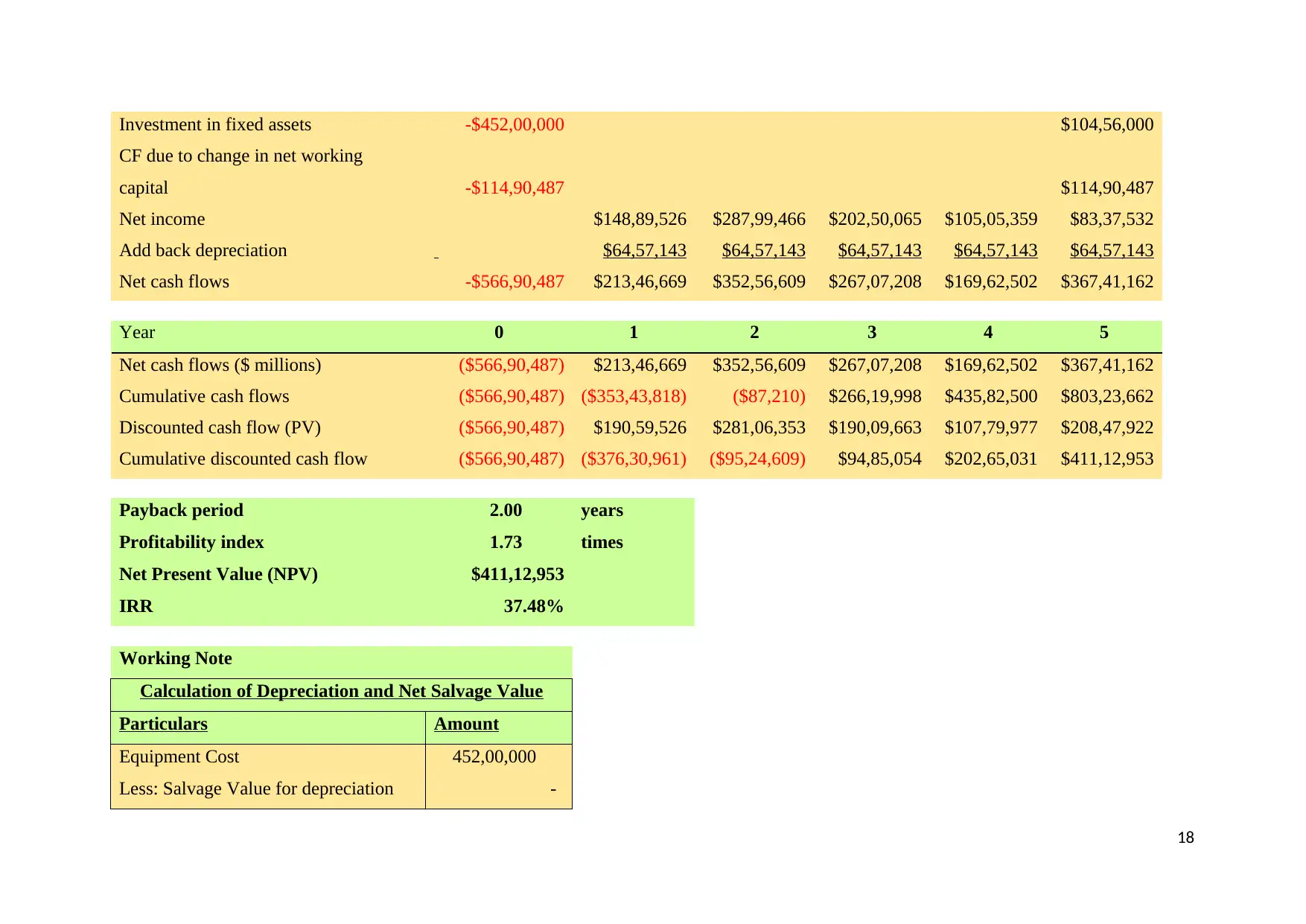Click 'Net cash flows ($ millions)' row label
The height and width of the screenshot is (924, 1306).
(220, 365)
